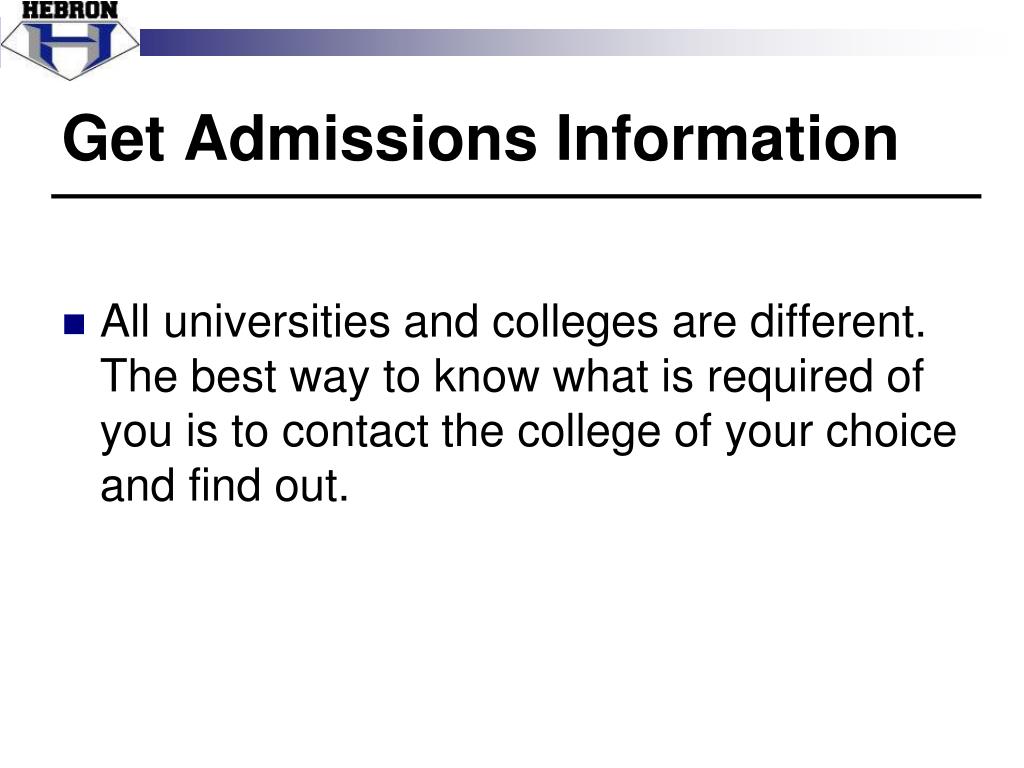This screenshot has height=768, width=1024.
Task: Click the word colleges in the first line
Action: pos(575,325)
